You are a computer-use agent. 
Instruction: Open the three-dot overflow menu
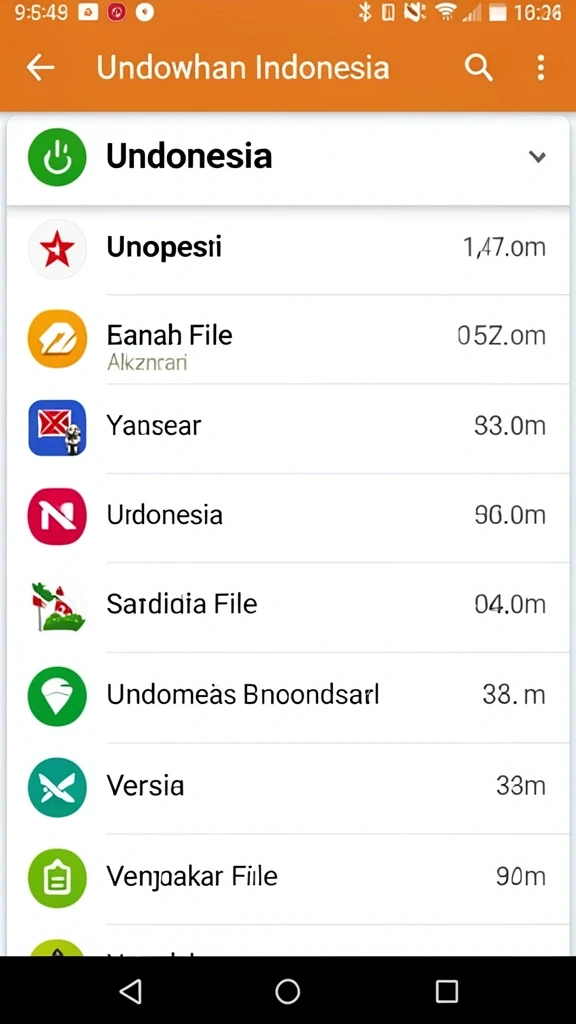pyautogui.click(x=540, y=67)
